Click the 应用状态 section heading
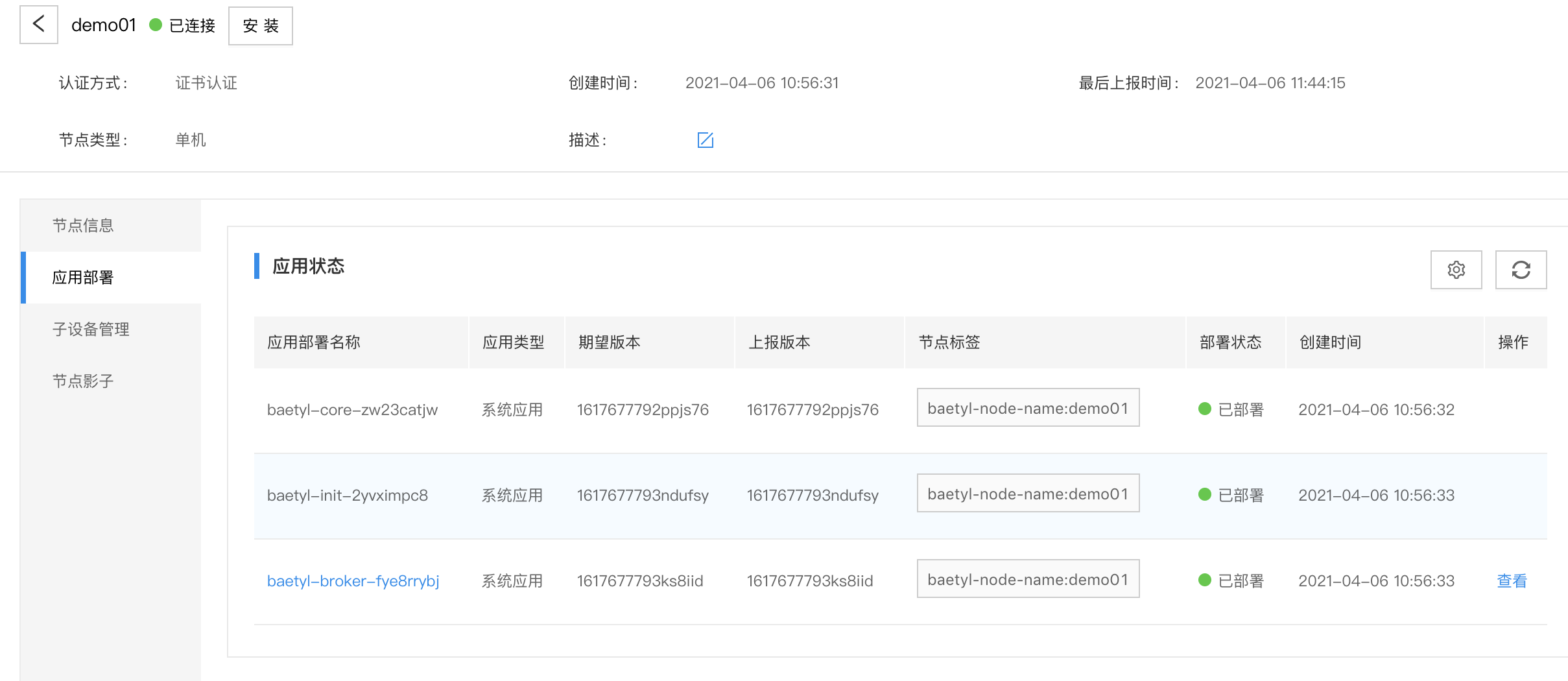The height and width of the screenshot is (681, 1568). tap(309, 267)
